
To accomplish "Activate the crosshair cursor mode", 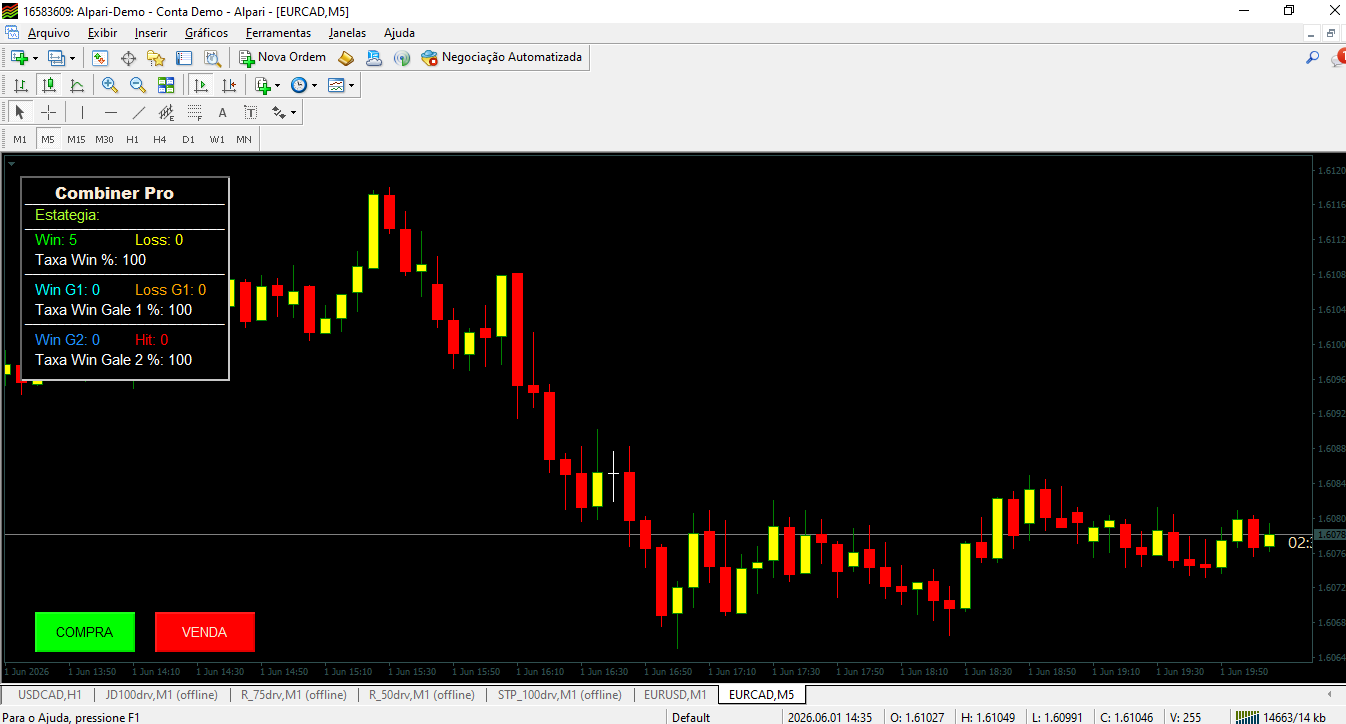I will click(48, 112).
